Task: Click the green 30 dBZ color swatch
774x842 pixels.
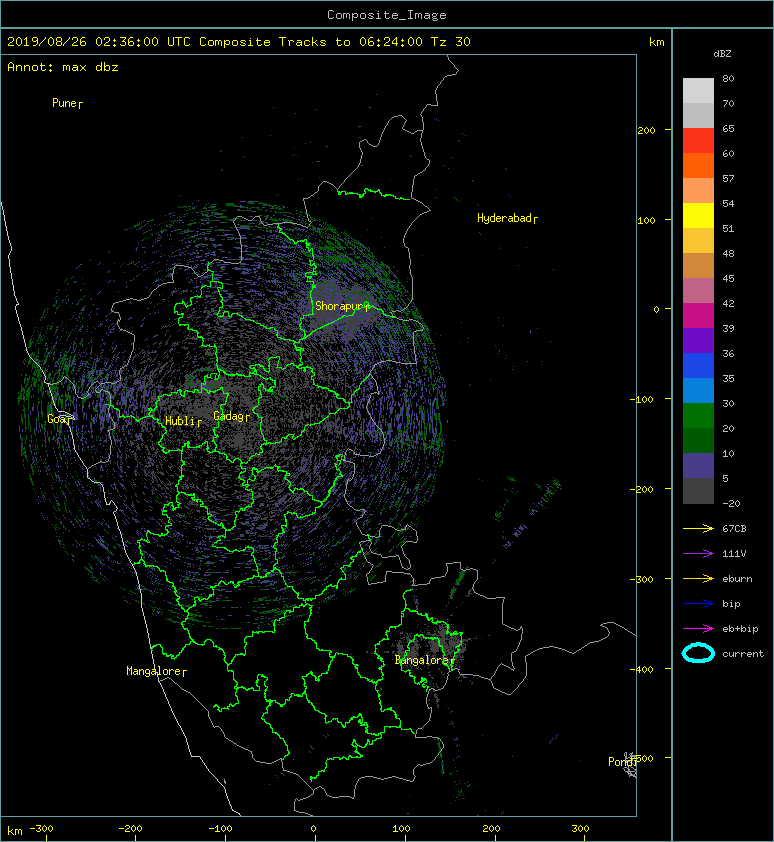Action: (698, 416)
